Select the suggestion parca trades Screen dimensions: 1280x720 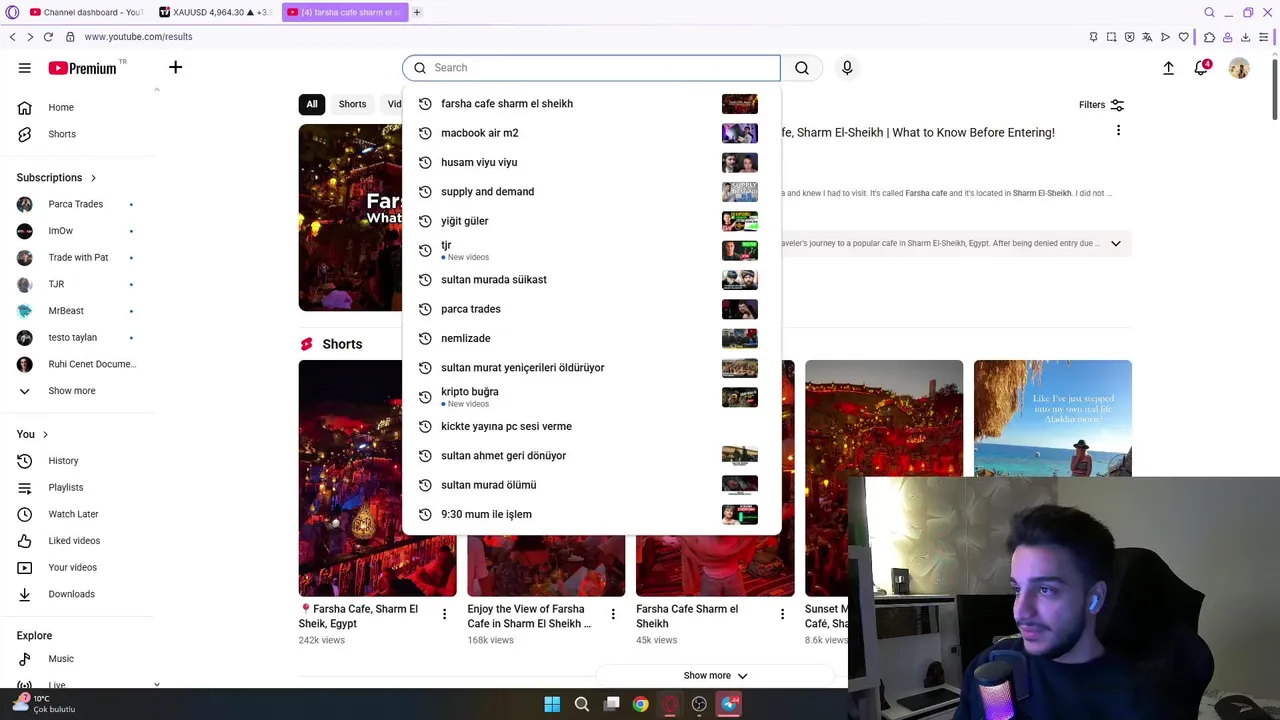click(591, 309)
